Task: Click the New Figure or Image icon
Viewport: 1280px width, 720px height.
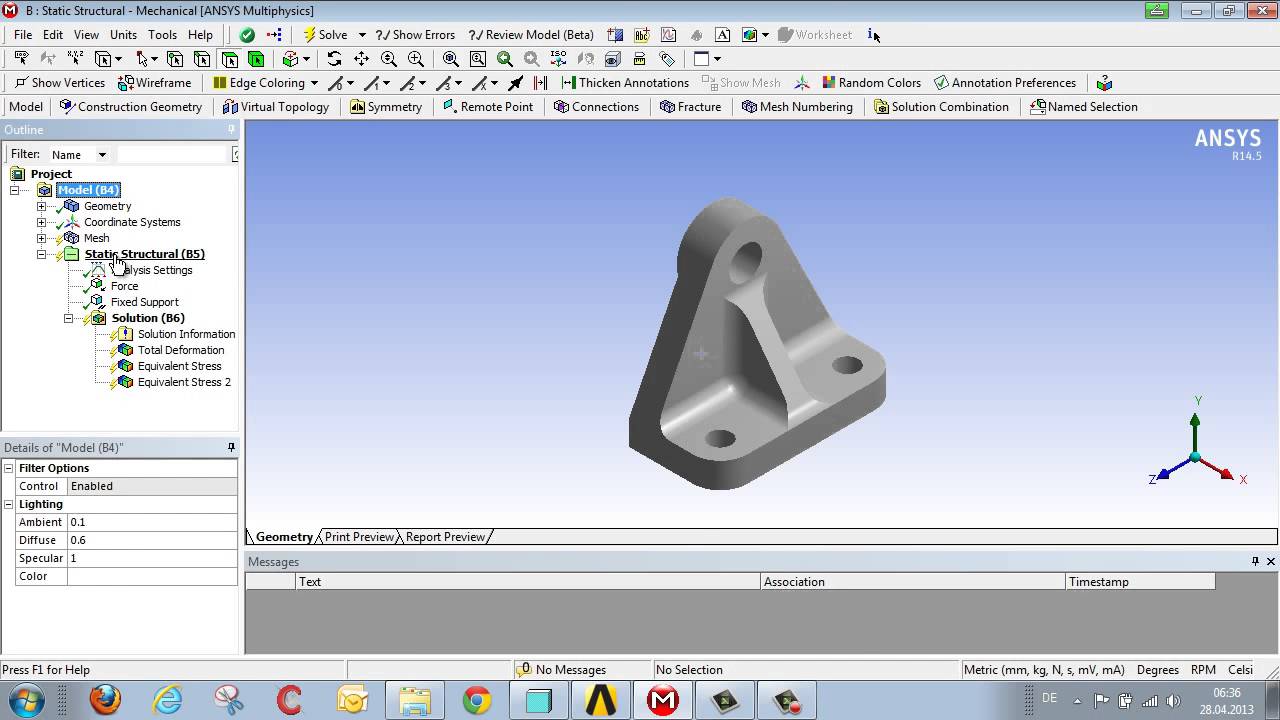Action: point(750,35)
